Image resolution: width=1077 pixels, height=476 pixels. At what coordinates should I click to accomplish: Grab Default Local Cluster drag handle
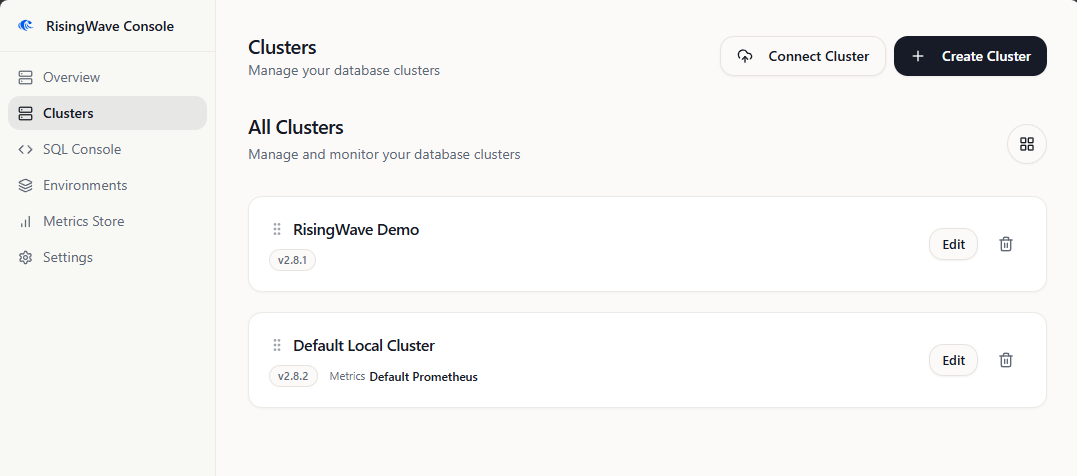[277, 345]
